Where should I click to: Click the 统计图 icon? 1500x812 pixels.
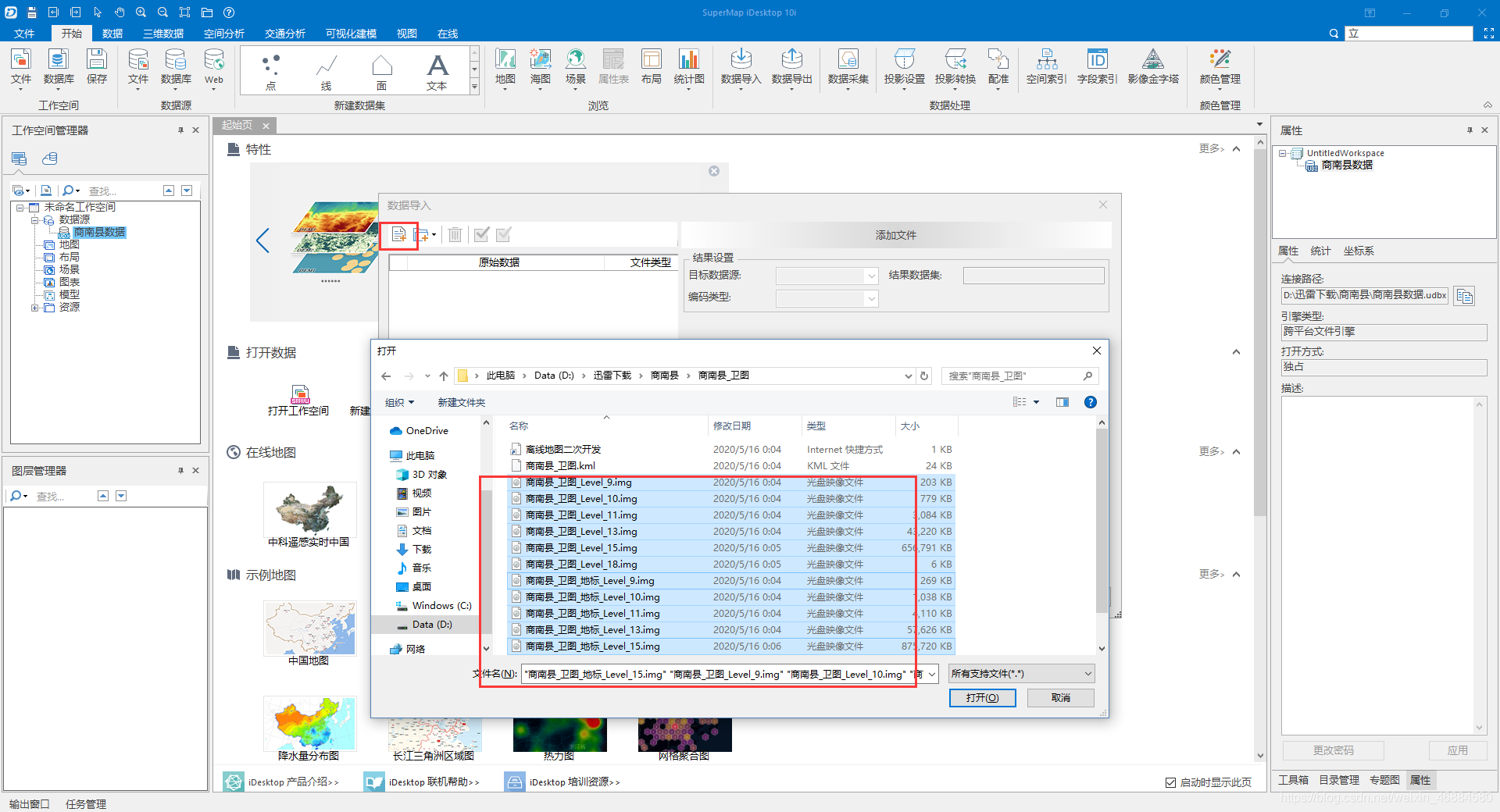pos(688,67)
